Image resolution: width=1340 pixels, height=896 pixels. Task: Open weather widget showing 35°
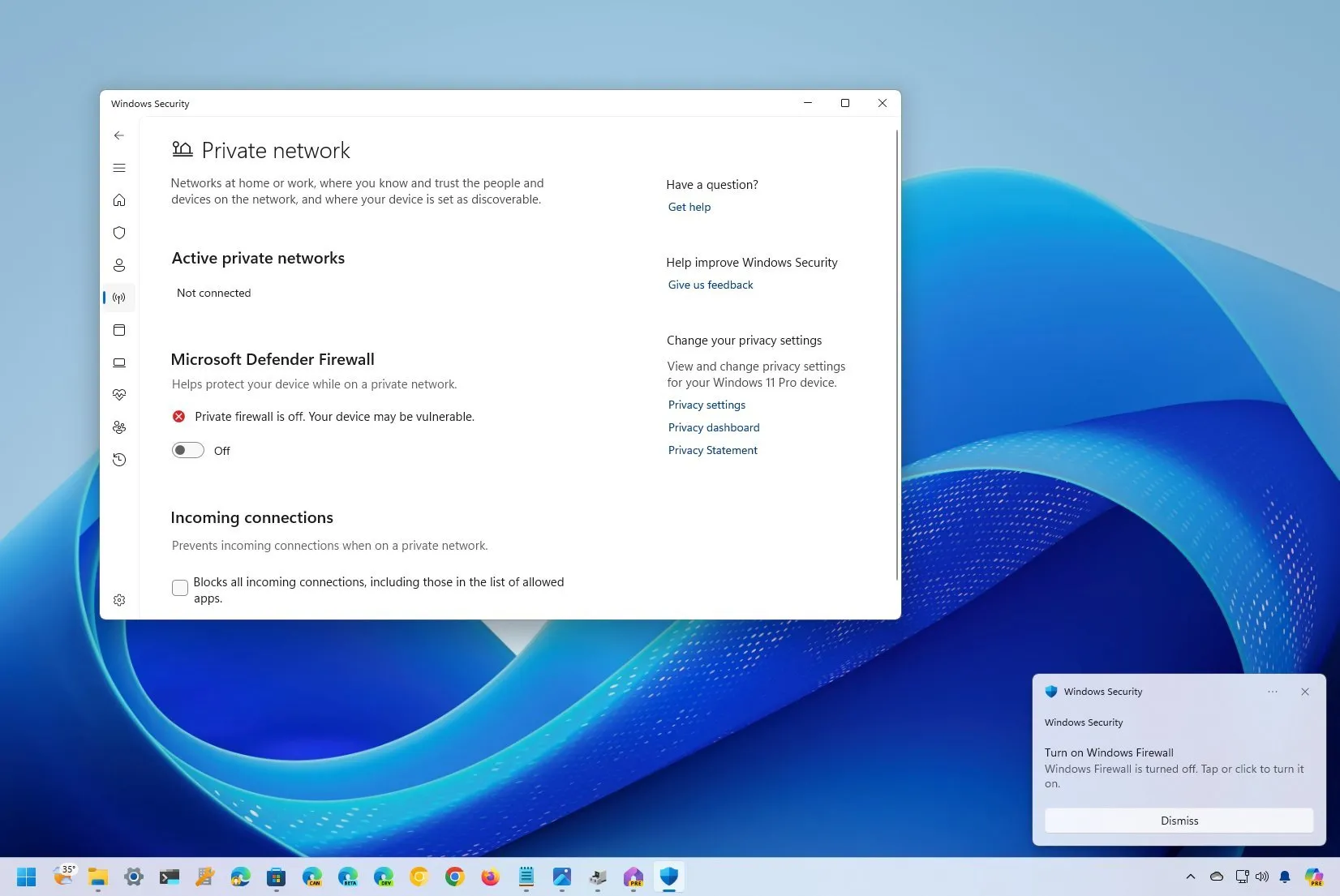pyautogui.click(x=64, y=876)
